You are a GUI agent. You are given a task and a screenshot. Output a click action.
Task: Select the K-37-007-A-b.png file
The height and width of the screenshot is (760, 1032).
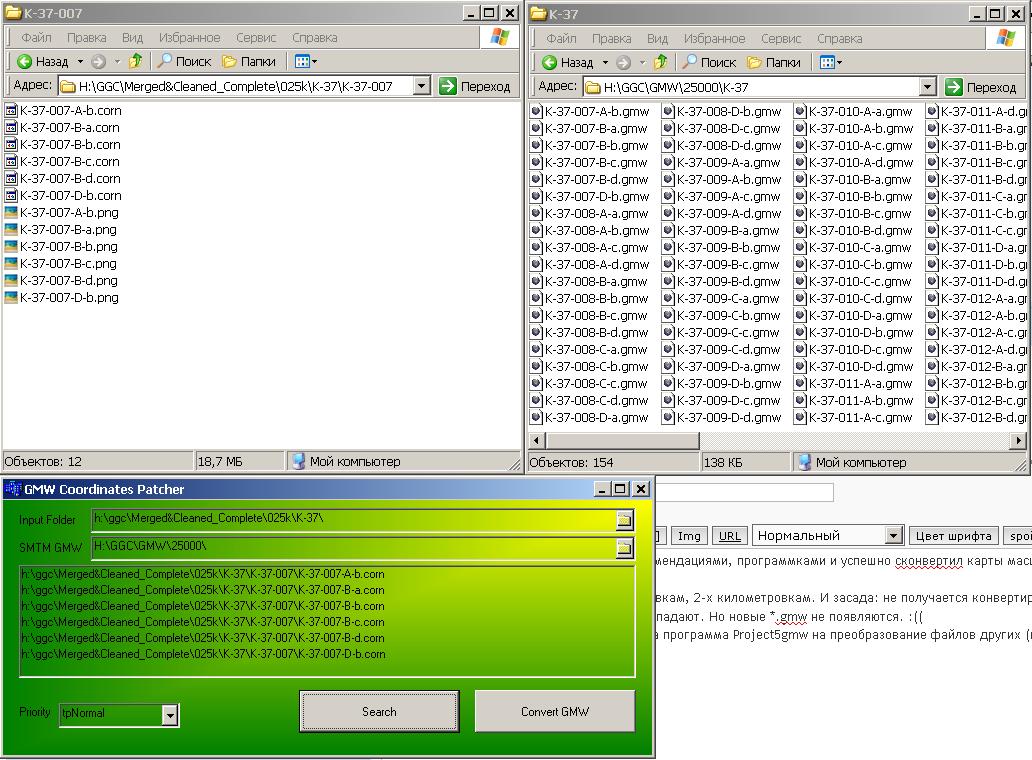[x=69, y=213]
